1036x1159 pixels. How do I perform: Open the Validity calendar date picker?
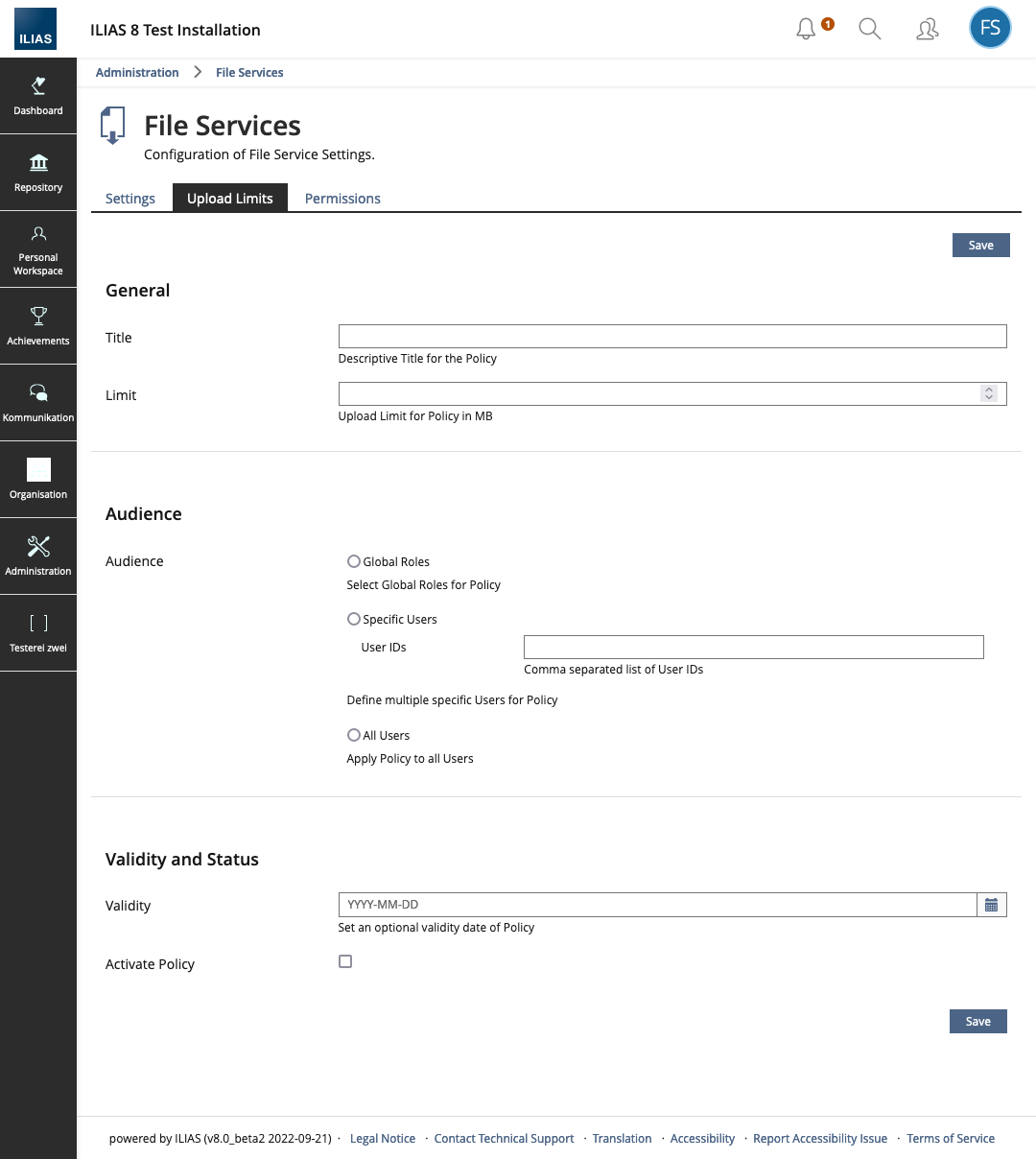point(991,905)
